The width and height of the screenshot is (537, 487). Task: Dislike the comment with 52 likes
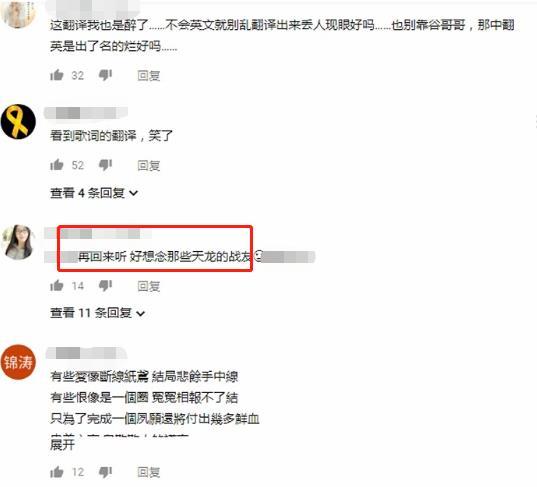(x=105, y=165)
